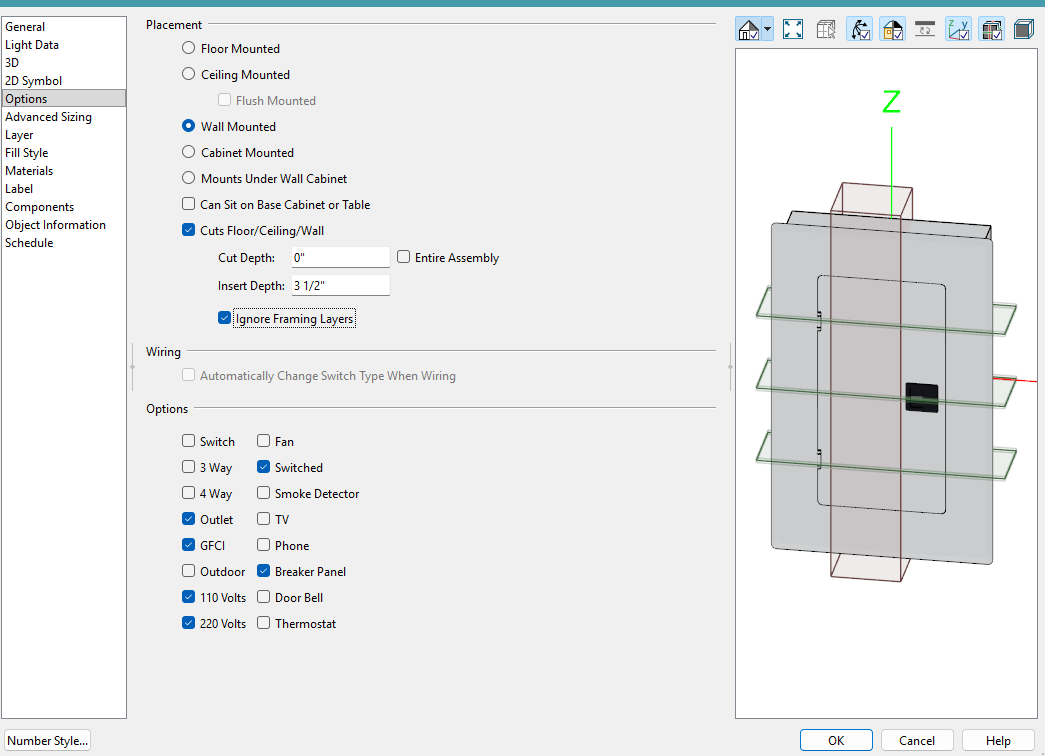
Task: Toggle the Z-Y axes display icon
Action: coord(958,29)
